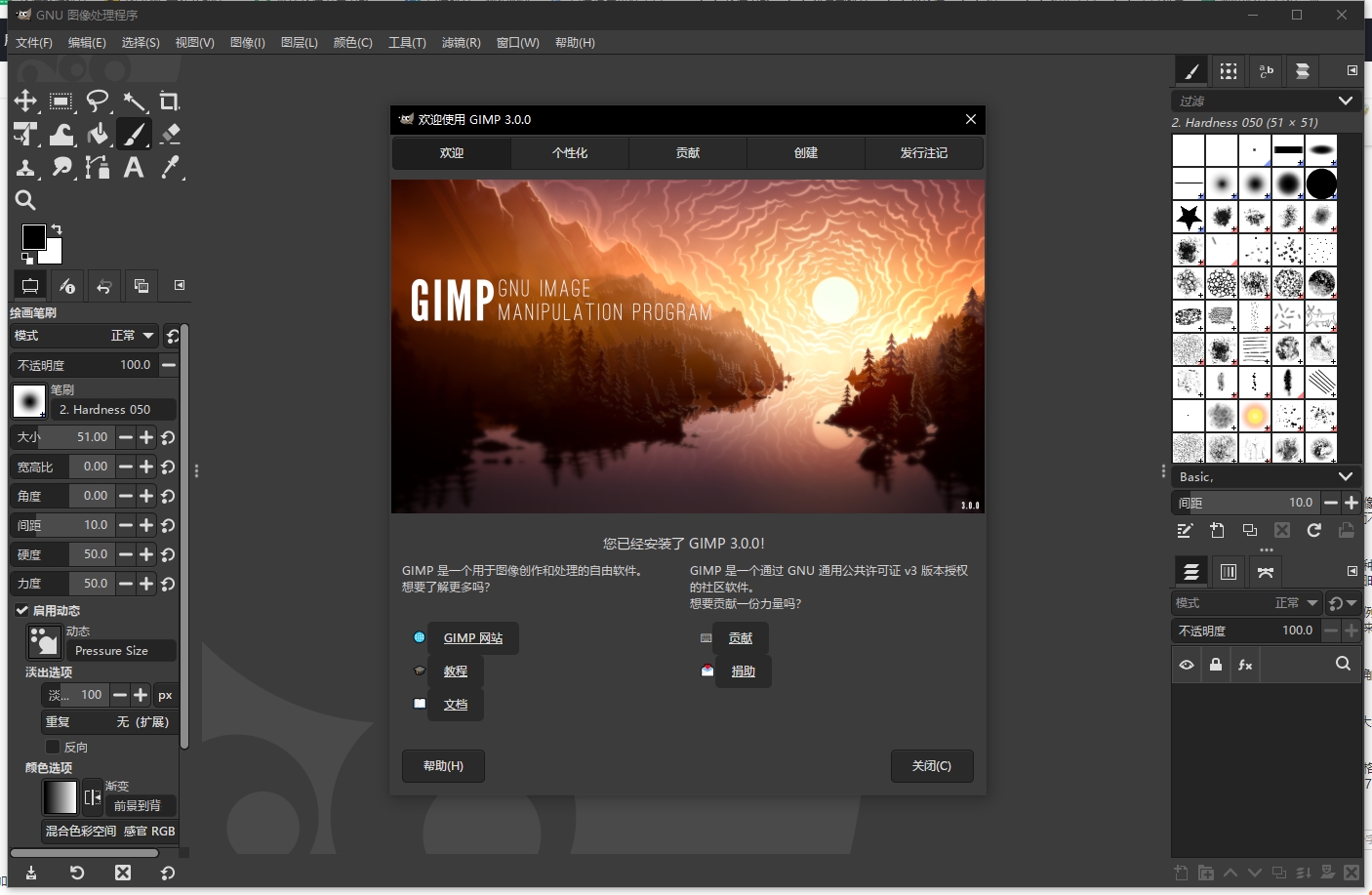Select the star-shaped brush thumbnail
This screenshot has height=895, width=1372.
(x=1189, y=217)
